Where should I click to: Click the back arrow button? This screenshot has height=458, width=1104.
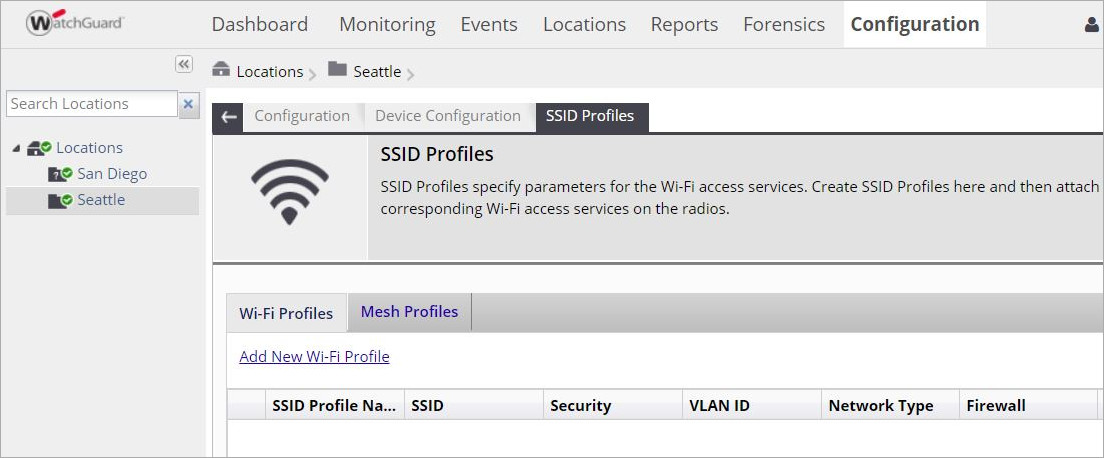coord(229,117)
